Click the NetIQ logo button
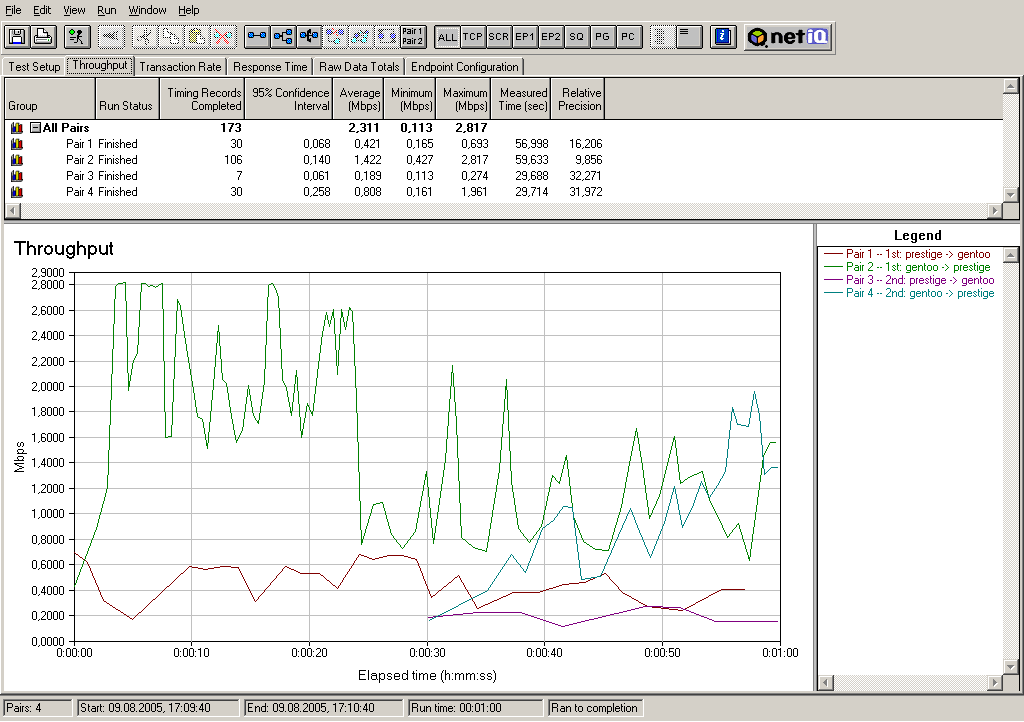1024x722 pixels. point(787,37)
